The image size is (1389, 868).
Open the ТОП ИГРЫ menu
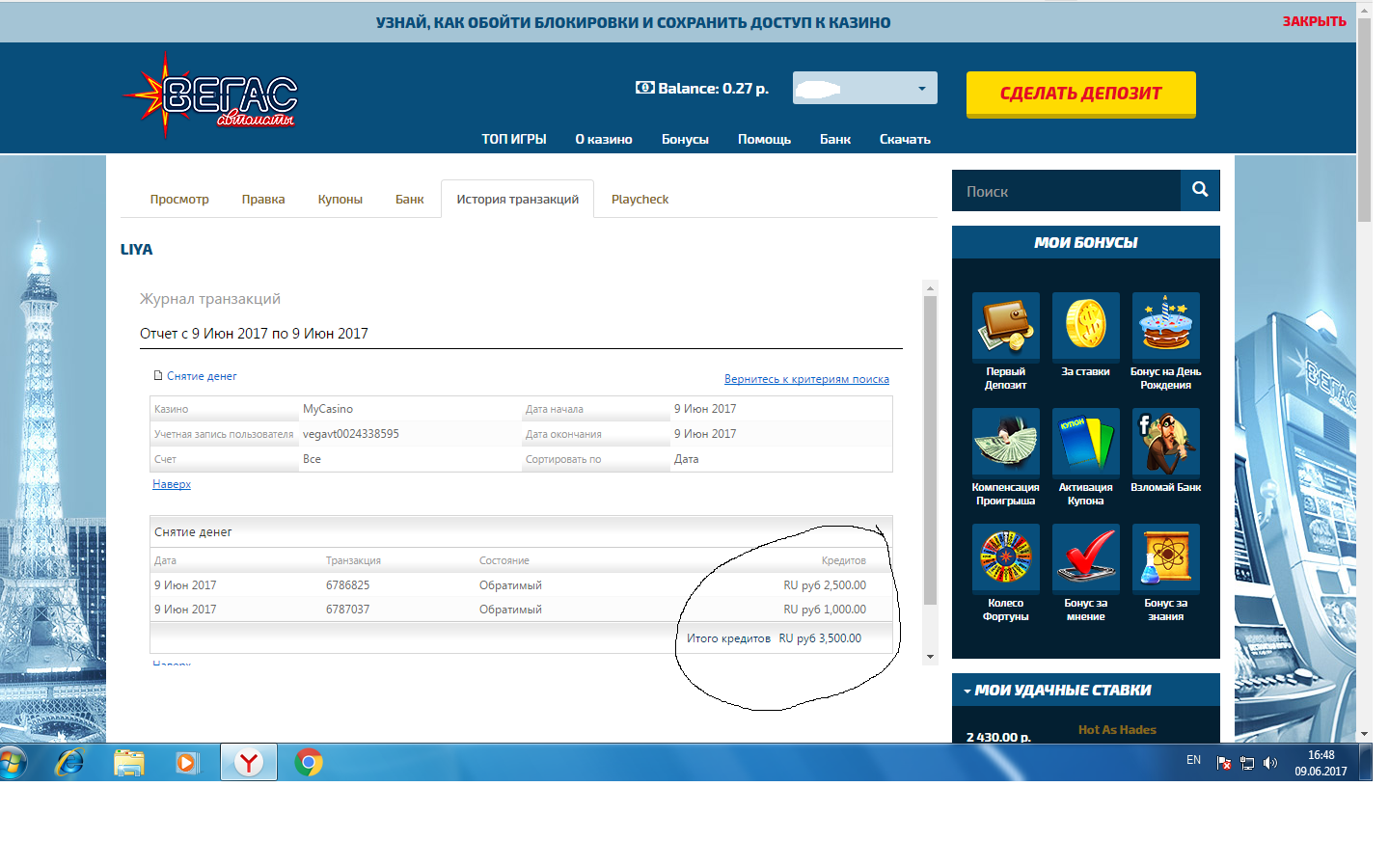click(x=514, y=139)
